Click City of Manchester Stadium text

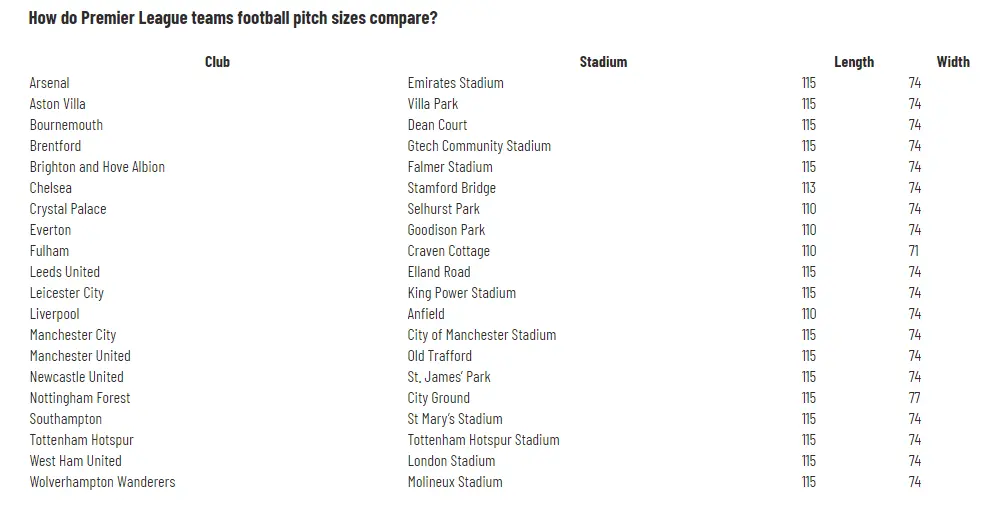(x=481, y=335)
